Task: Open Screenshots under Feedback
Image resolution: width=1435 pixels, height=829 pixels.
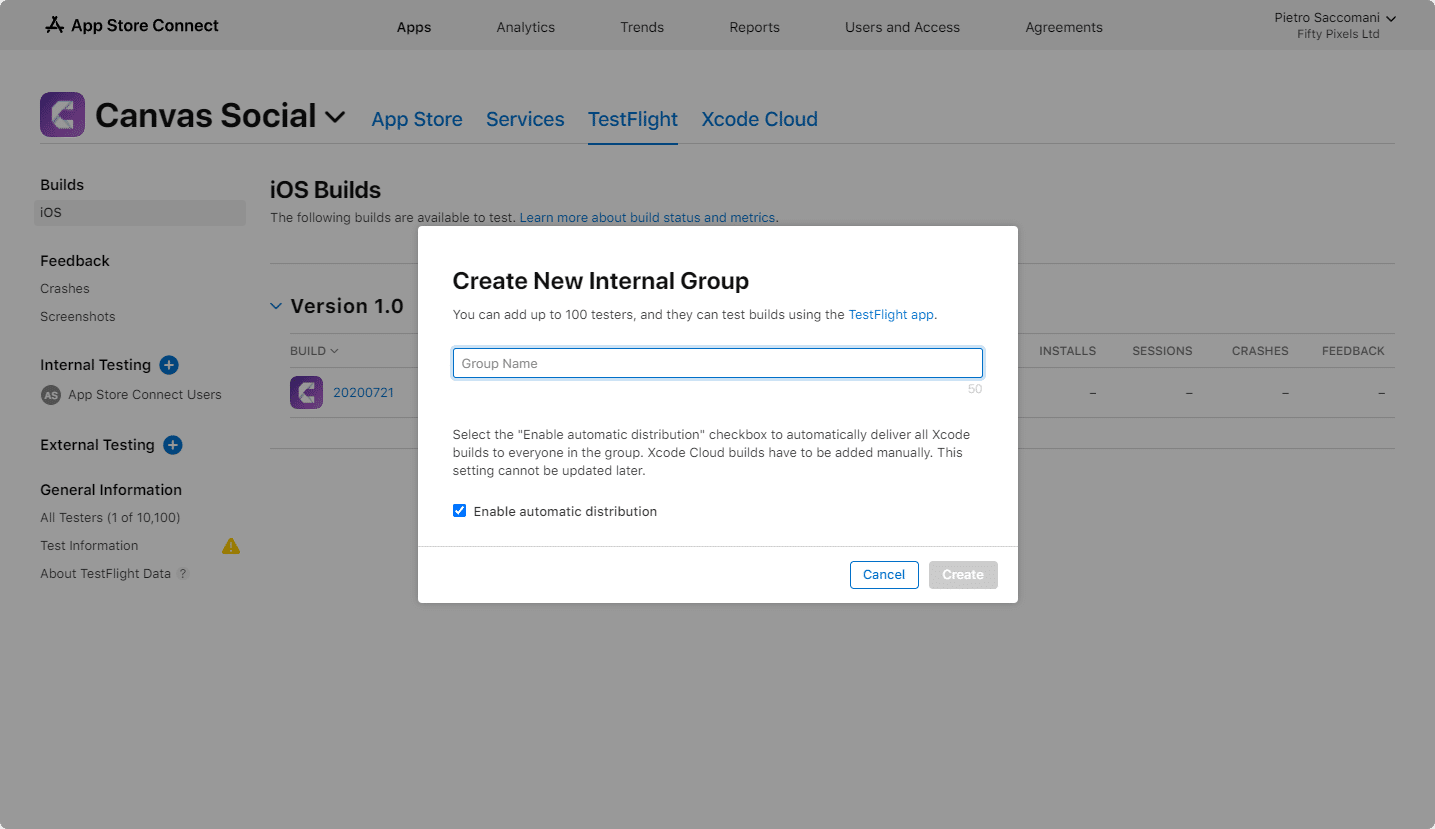Action: click(78, 317)
